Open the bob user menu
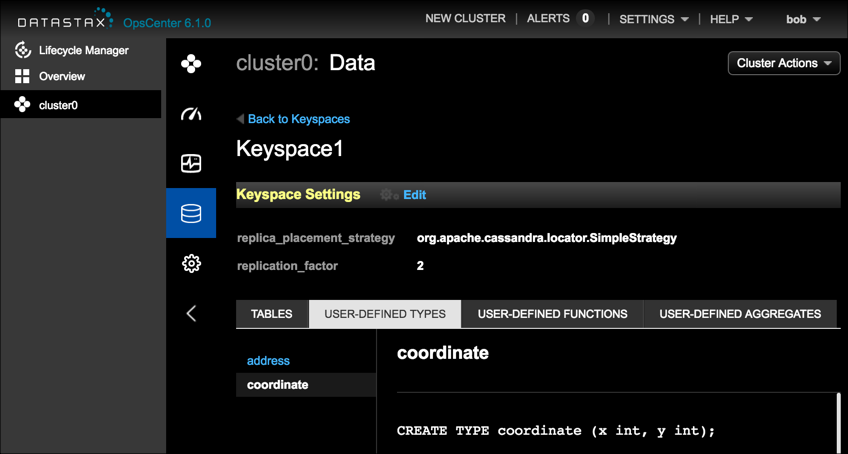This screenshot has height=454, width=848. point(803,19)
